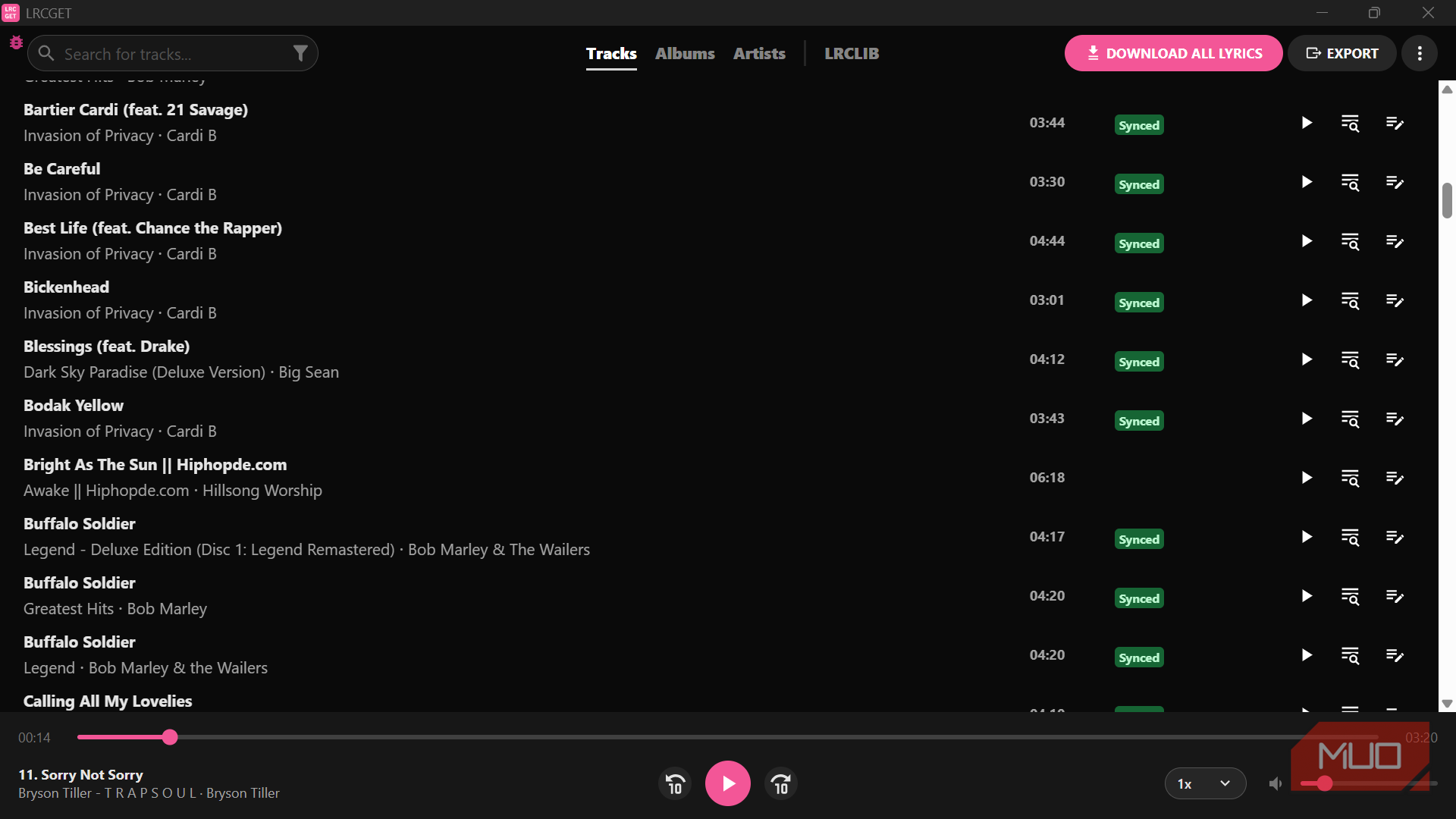Edit lyrics for Blessings (feat. Drake)
The image size is (1456, 819).
1395,359
